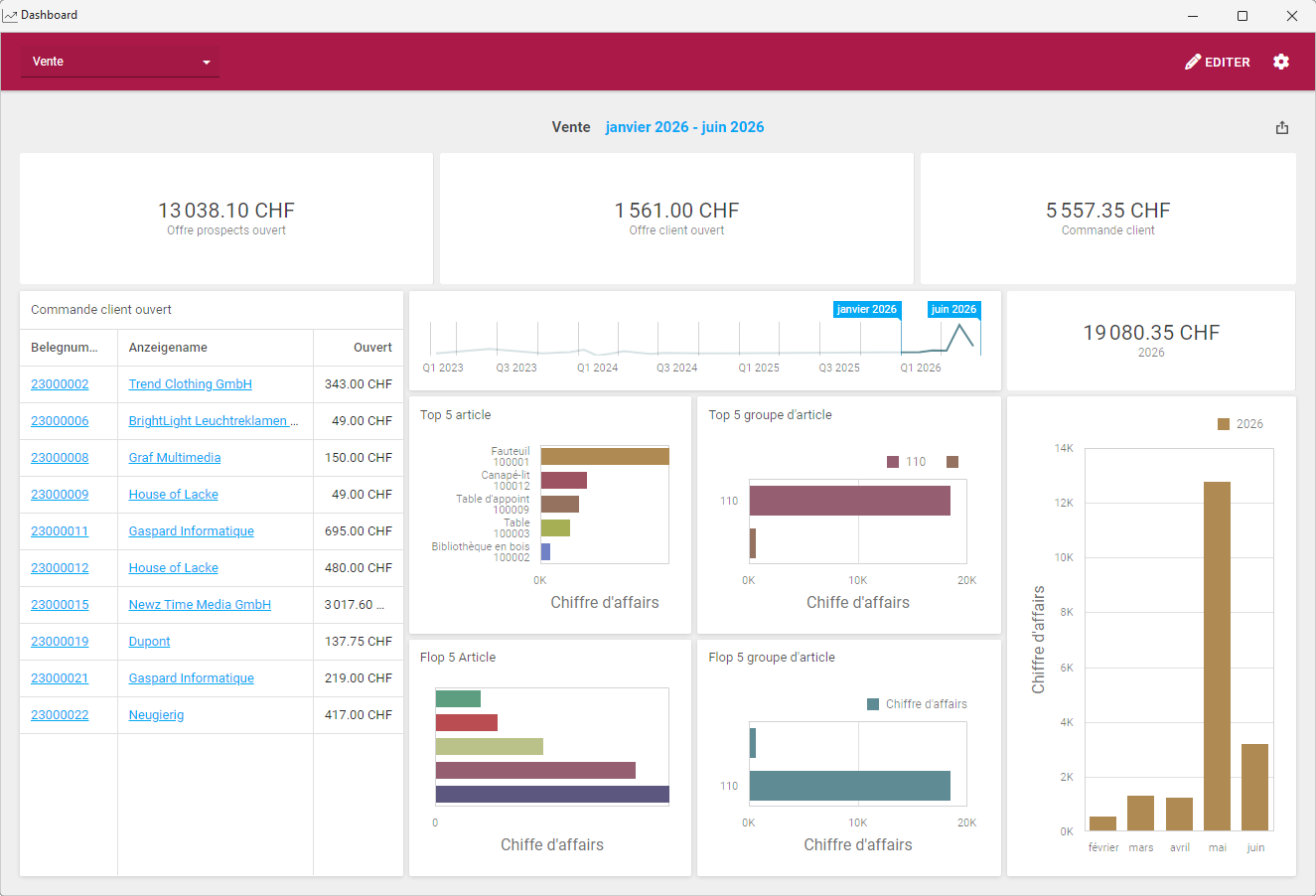The image size is (1316, 896).
Task: Toggle the 110 legend entry
Action: pyautogui.click(x=906, y=462)
